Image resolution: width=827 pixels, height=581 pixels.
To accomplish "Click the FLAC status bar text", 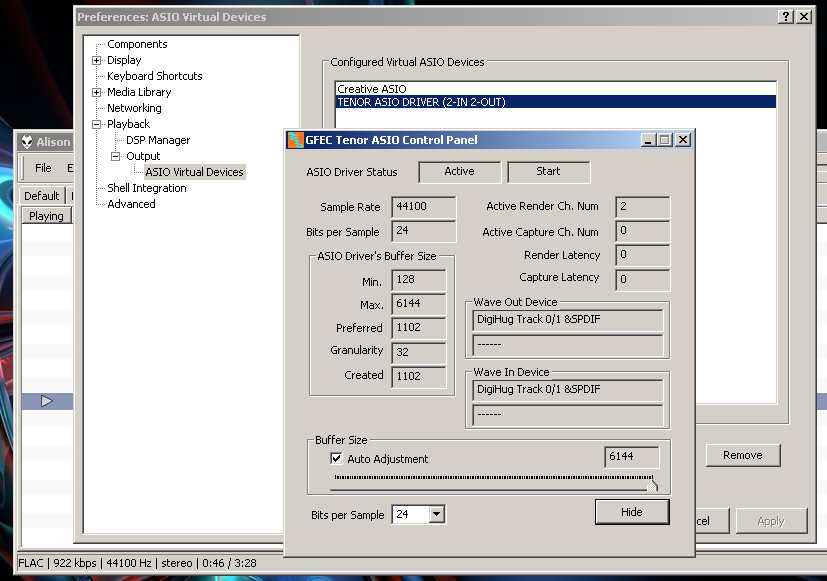I will tap(31, 563).
